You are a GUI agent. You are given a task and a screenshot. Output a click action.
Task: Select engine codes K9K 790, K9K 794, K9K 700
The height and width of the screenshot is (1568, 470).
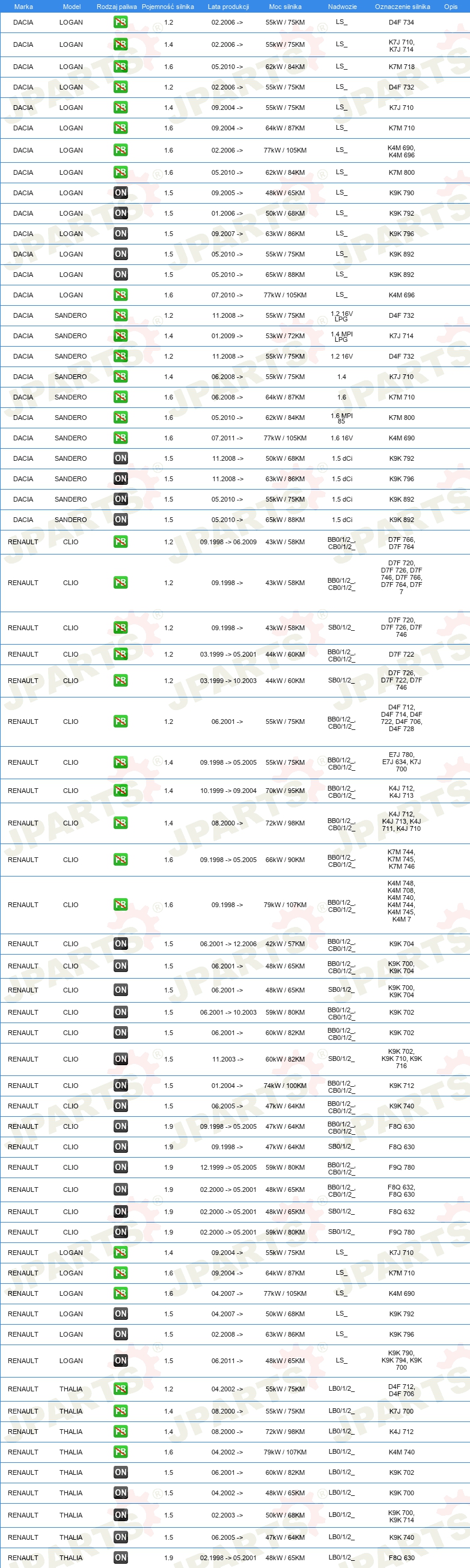coord(401,1360)
